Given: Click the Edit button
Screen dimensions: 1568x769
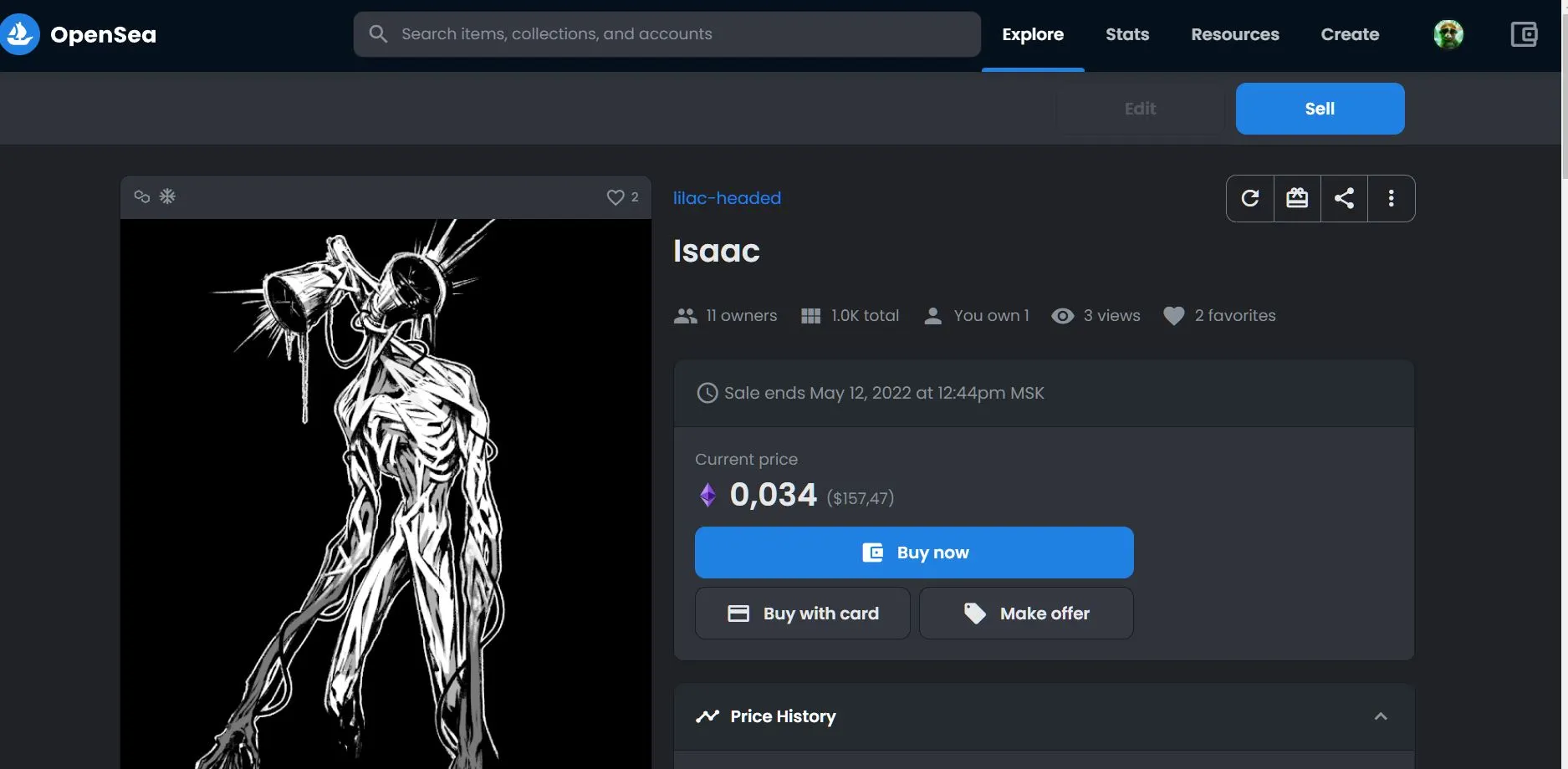Looking at the screenshot, I should (x=1140, y=109).
